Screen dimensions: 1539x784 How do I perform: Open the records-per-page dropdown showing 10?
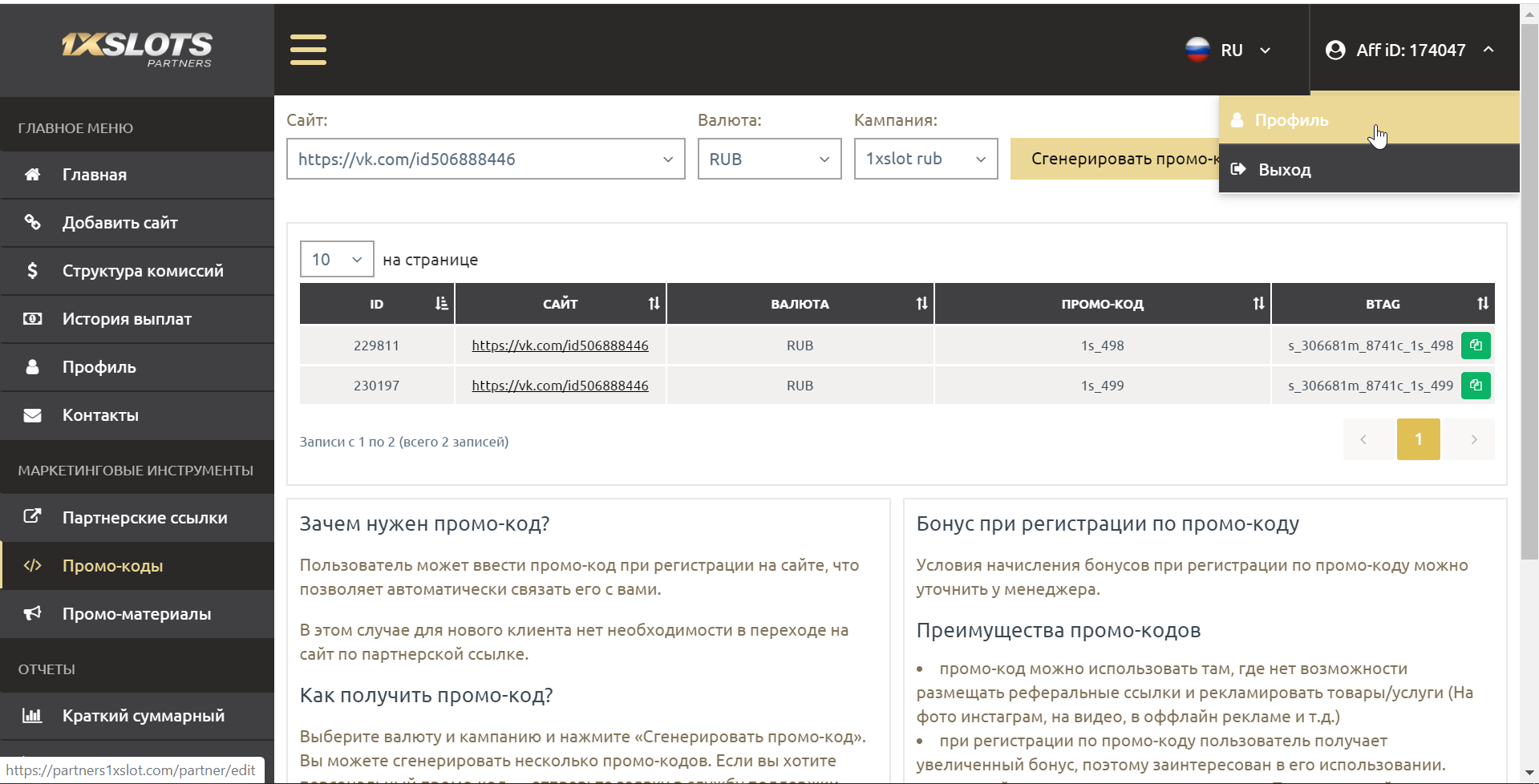coord(336,258)
